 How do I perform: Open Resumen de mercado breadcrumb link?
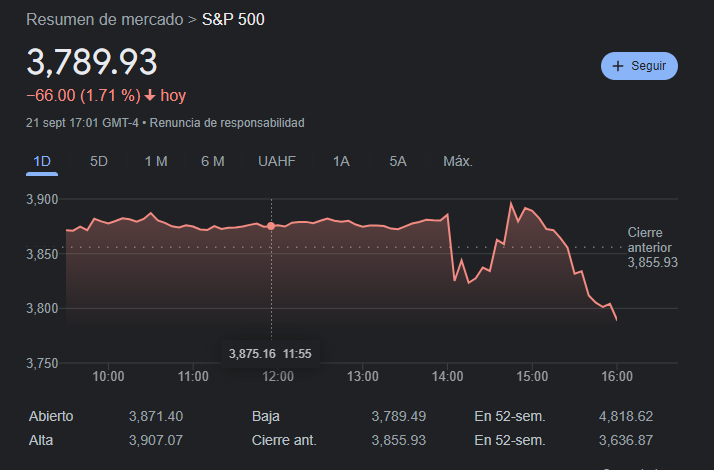(104, 19)
